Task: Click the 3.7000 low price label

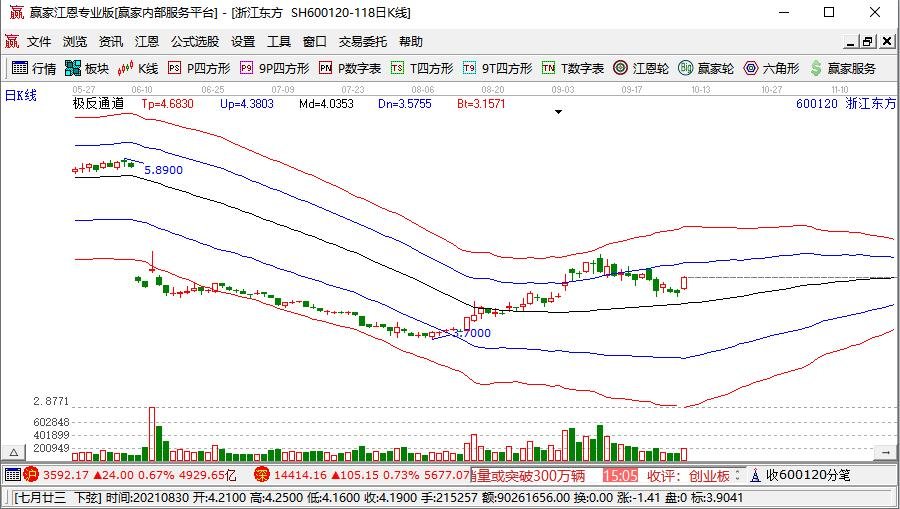Action: tap(471, 333)
